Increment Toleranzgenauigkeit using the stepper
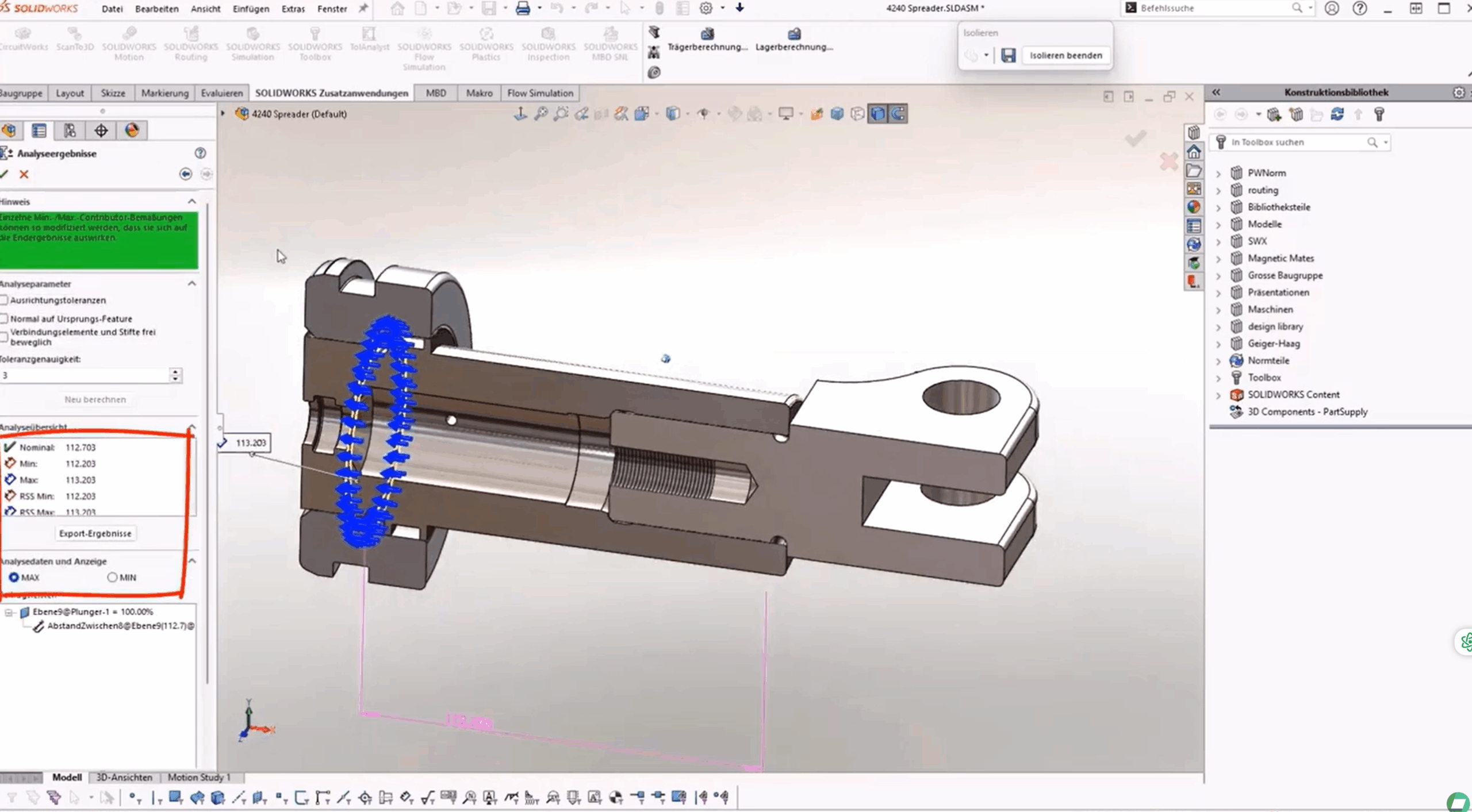1472x812 pixels. (174, 372)
